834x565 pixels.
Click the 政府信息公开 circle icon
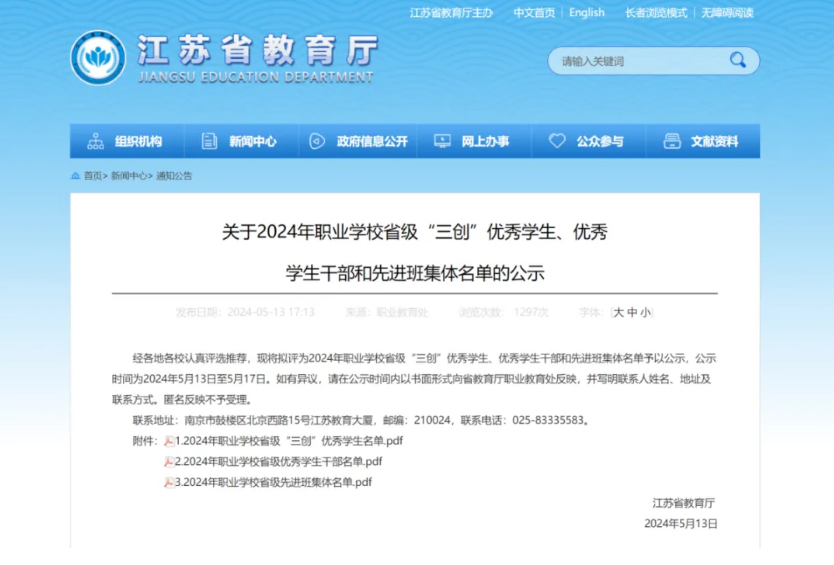coord(318,141)
